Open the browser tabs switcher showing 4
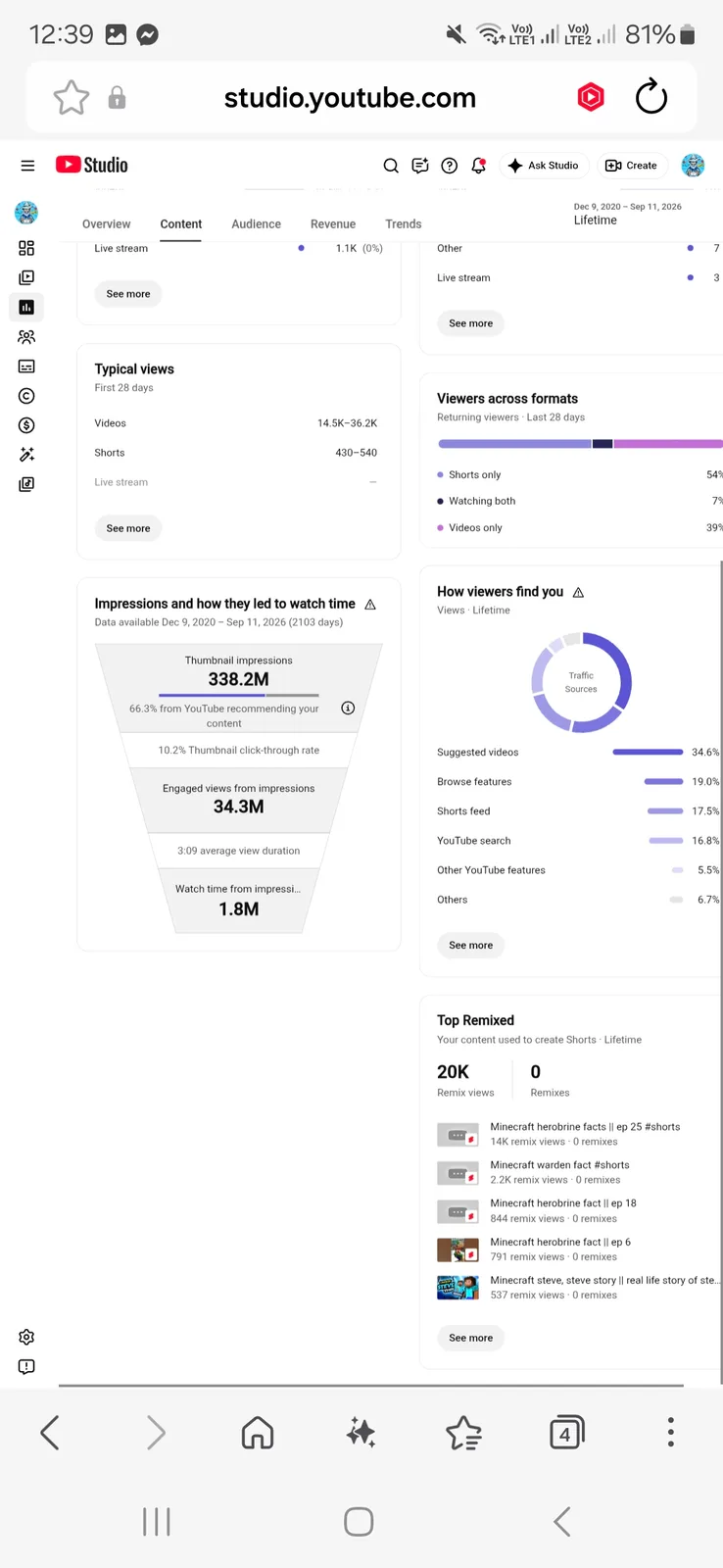Viewport: 723px width, 1568px height. pyautogui.click(x=566, y=1433)
